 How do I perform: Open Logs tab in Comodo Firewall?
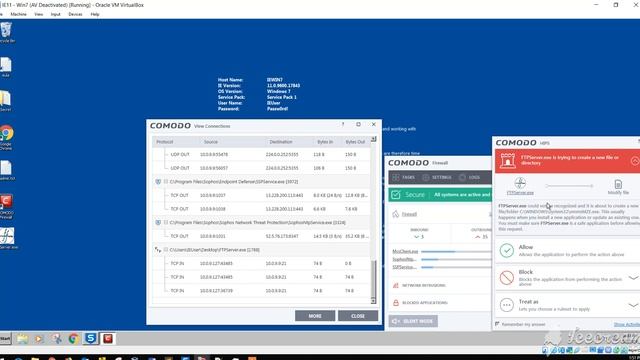(x=469, y=178)
